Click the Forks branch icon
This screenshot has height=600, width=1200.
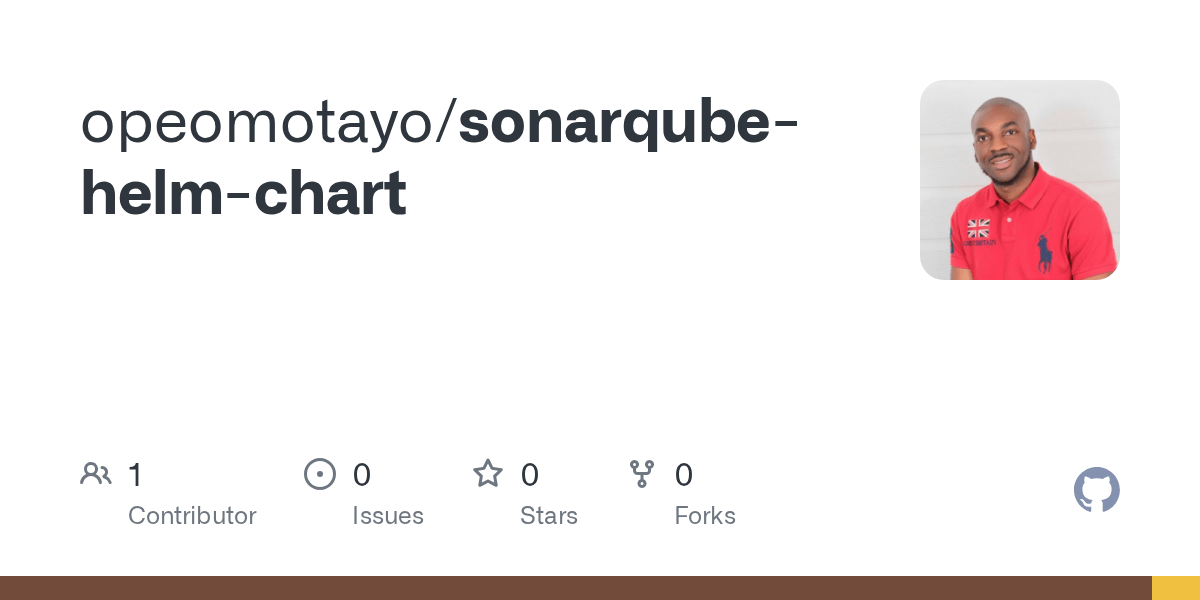(x=642, y=474)
